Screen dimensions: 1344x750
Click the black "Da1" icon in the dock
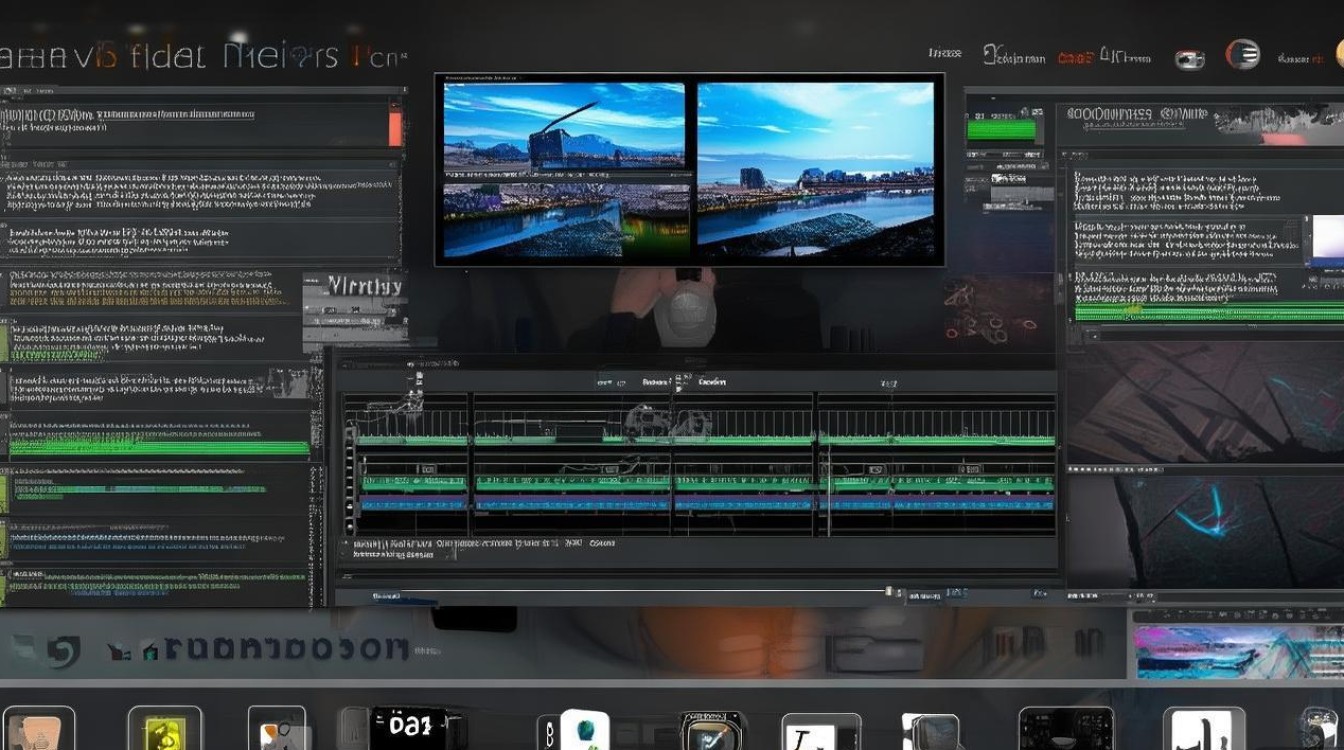coord(414,728)
